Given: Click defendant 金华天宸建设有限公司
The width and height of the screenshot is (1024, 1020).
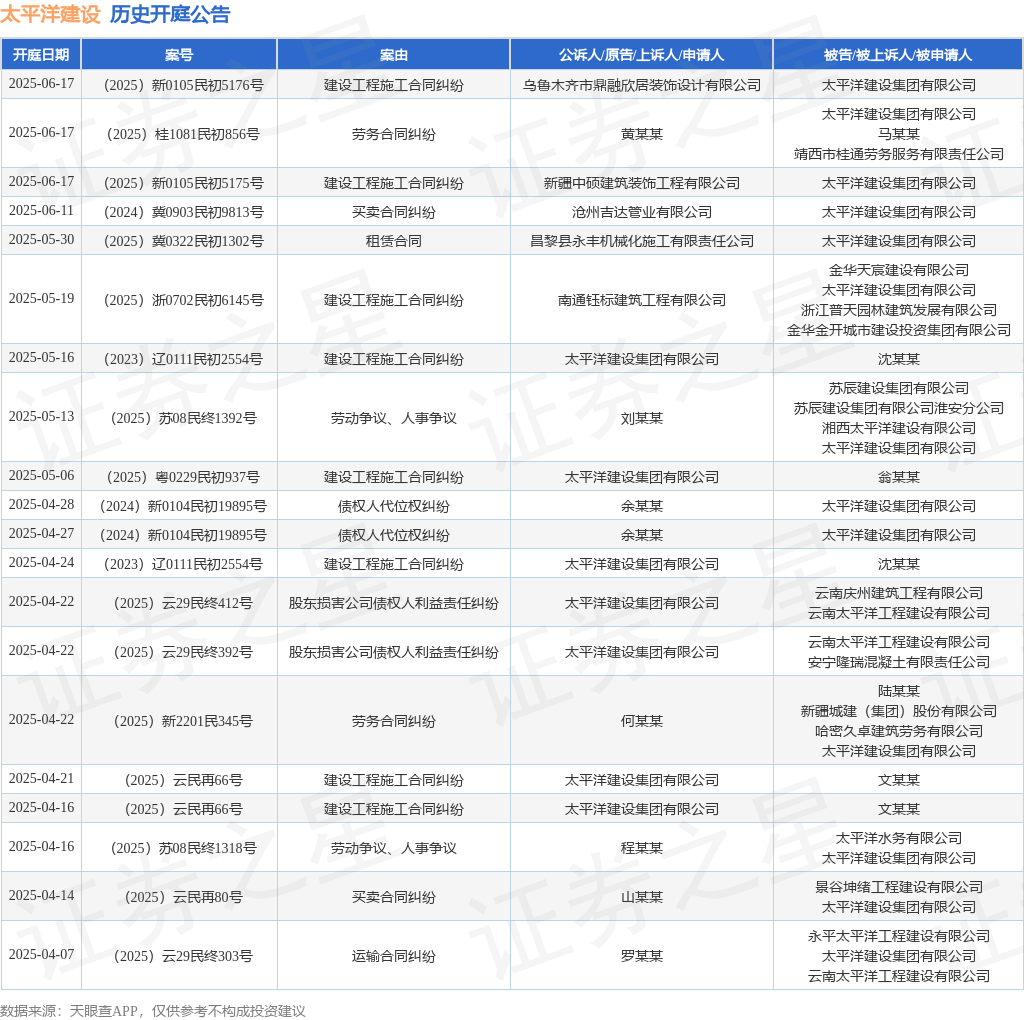Looking at the screenshot, I should [x=899, y=270].
